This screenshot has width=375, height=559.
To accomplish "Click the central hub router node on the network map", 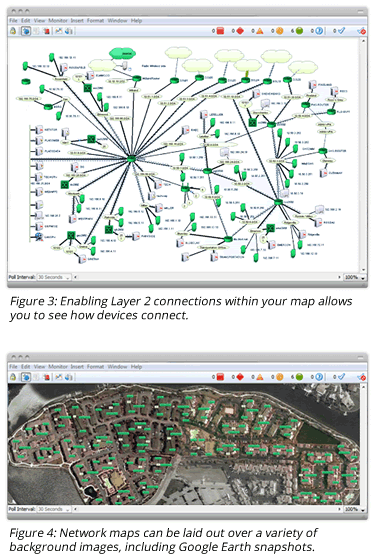I will pyautogui.click(x=131, y=159).
